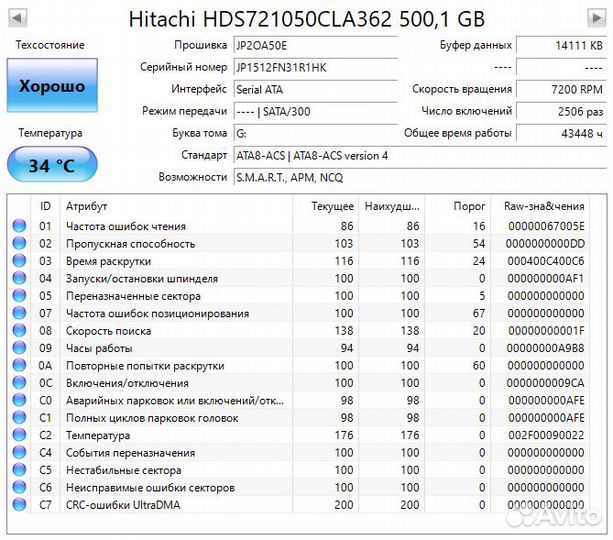
Task: Click the firmware field JP2OA50E
Action: (315, 46)
